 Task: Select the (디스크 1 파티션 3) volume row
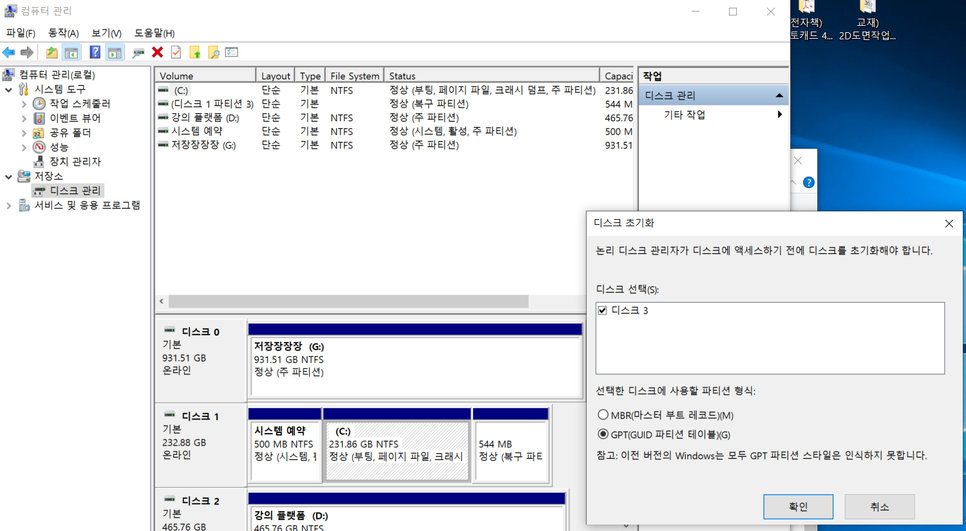tap(394, 104)
